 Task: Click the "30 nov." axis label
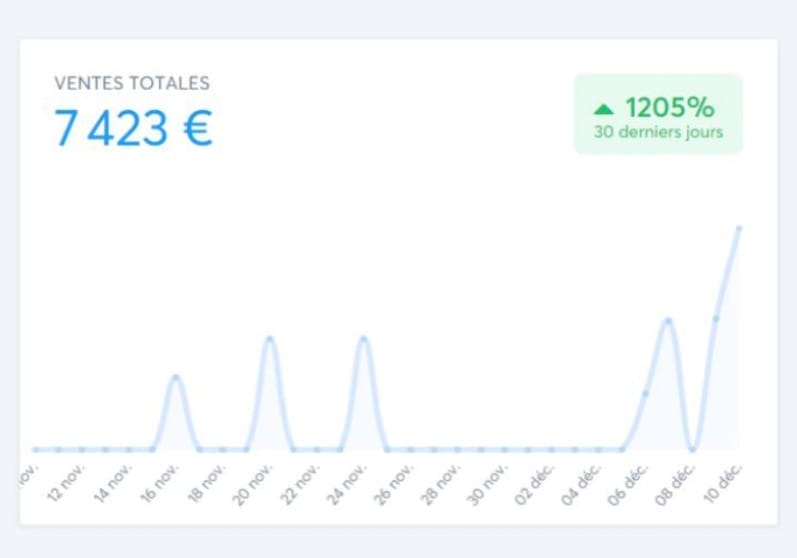(494, 482)
